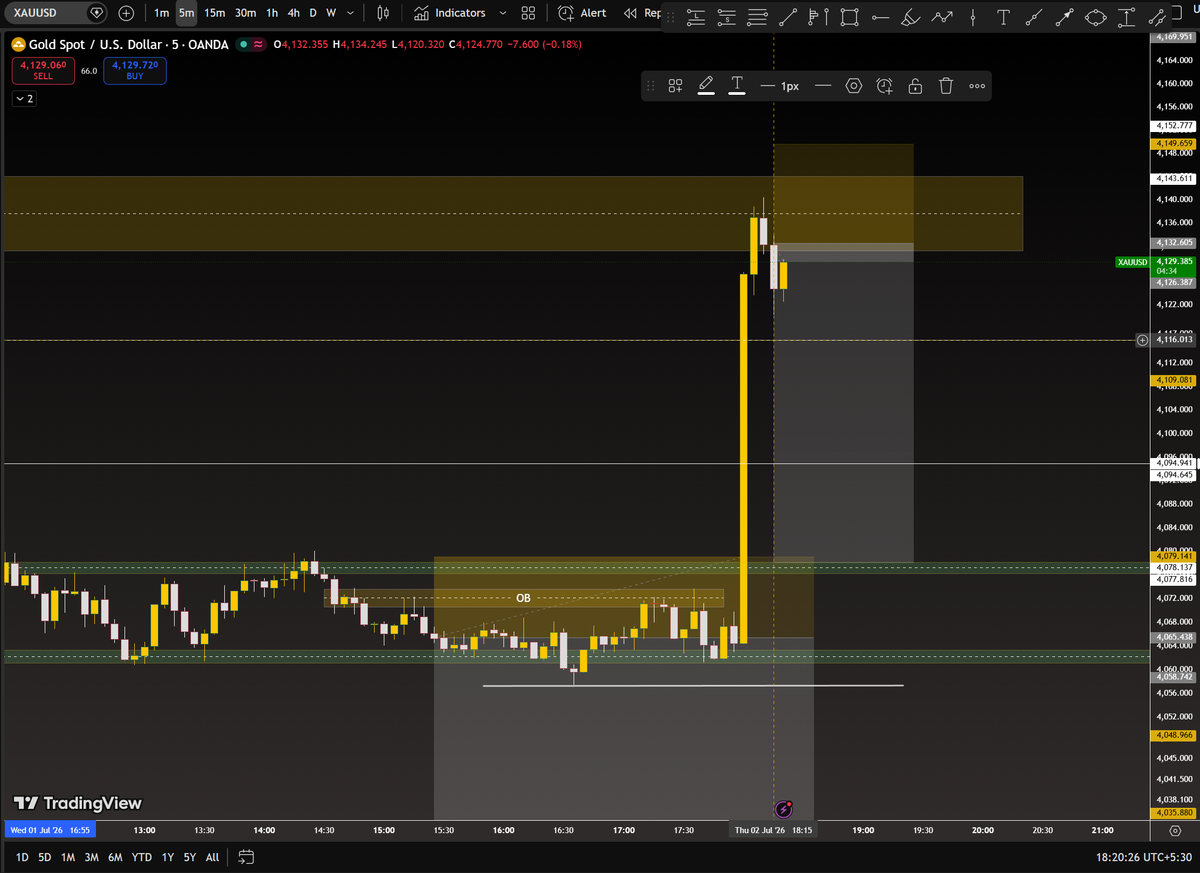Select the Trend Line tool
The height and width of the screenshot is (873, 1200).
pyautogui.click(x=788, y=17)
